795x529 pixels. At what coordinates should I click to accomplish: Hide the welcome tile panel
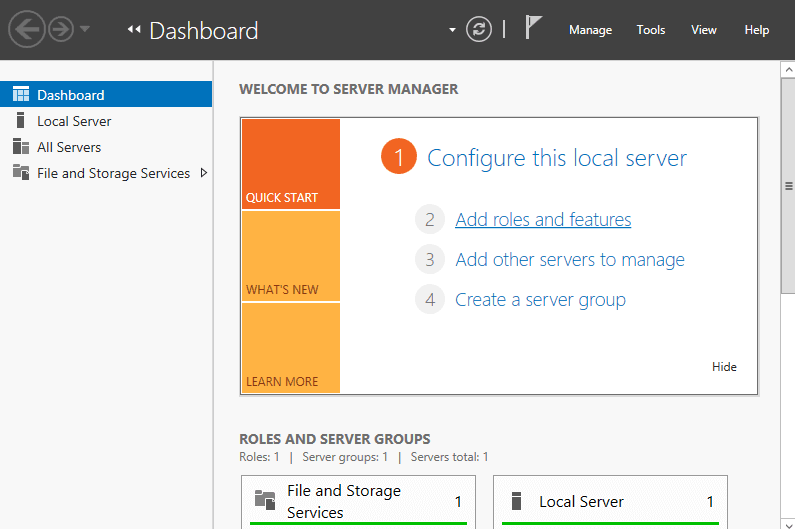click(x=724, y=367)
